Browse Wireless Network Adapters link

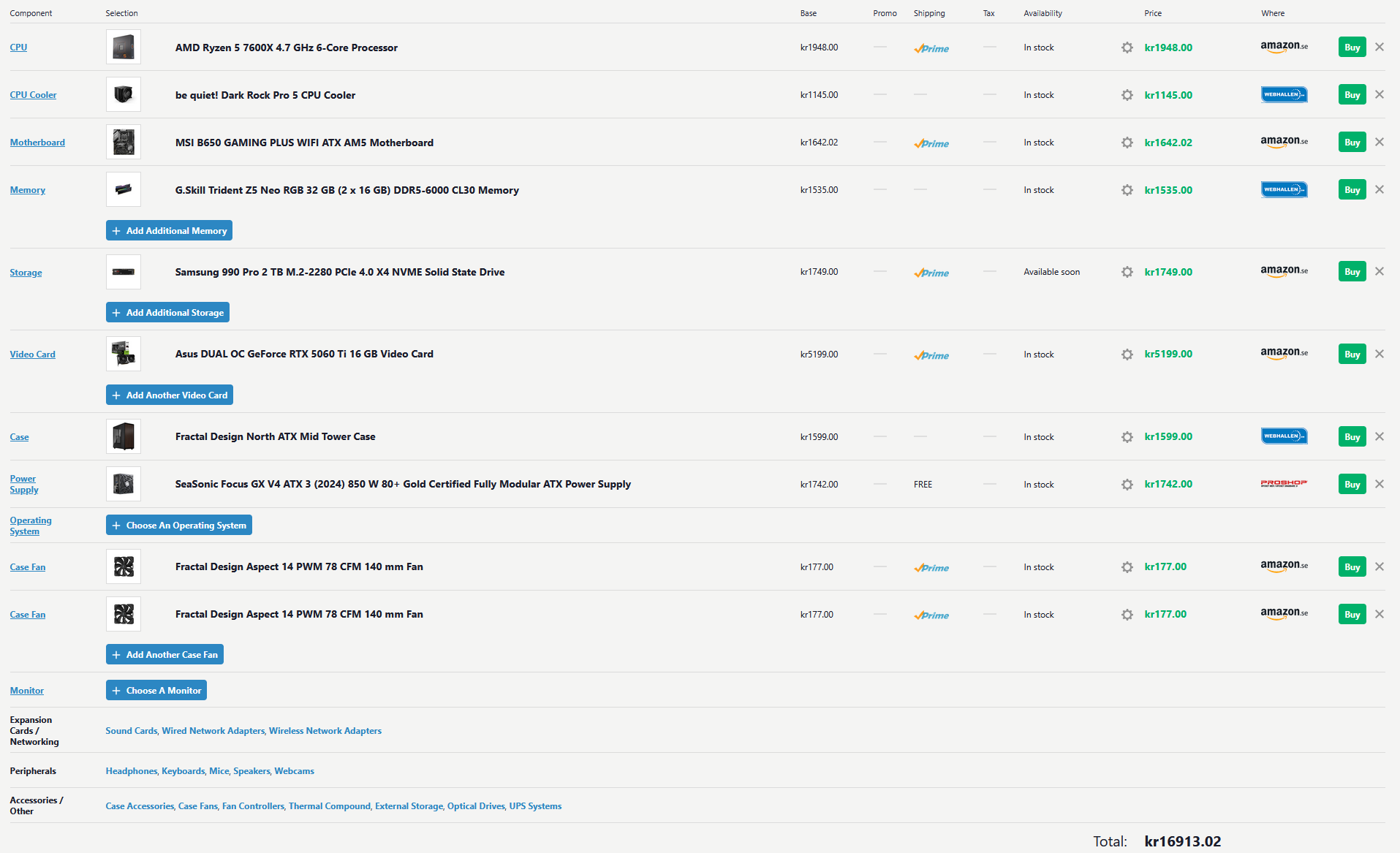325,731
